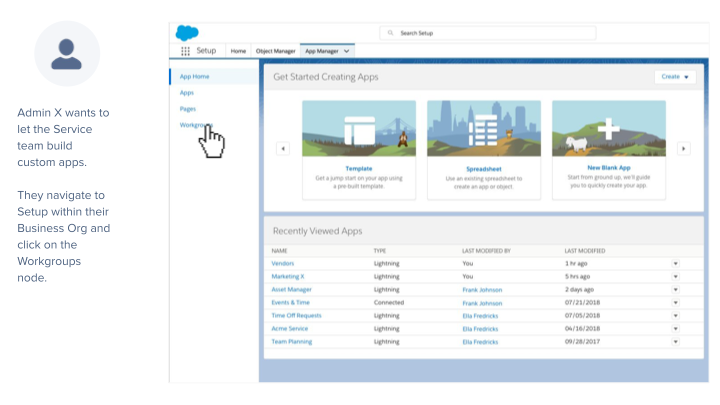Select Workgroups in the left sidebar
The height and width of the screenshot is (405, 720).
pyautogui.click(x=195, y=125)
